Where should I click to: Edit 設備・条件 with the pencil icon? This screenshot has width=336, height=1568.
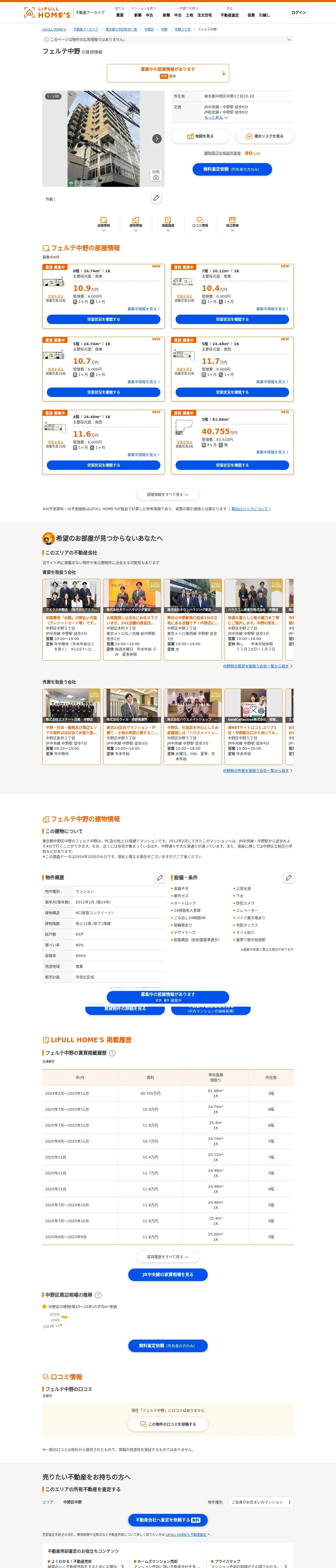tap(288, 878)
